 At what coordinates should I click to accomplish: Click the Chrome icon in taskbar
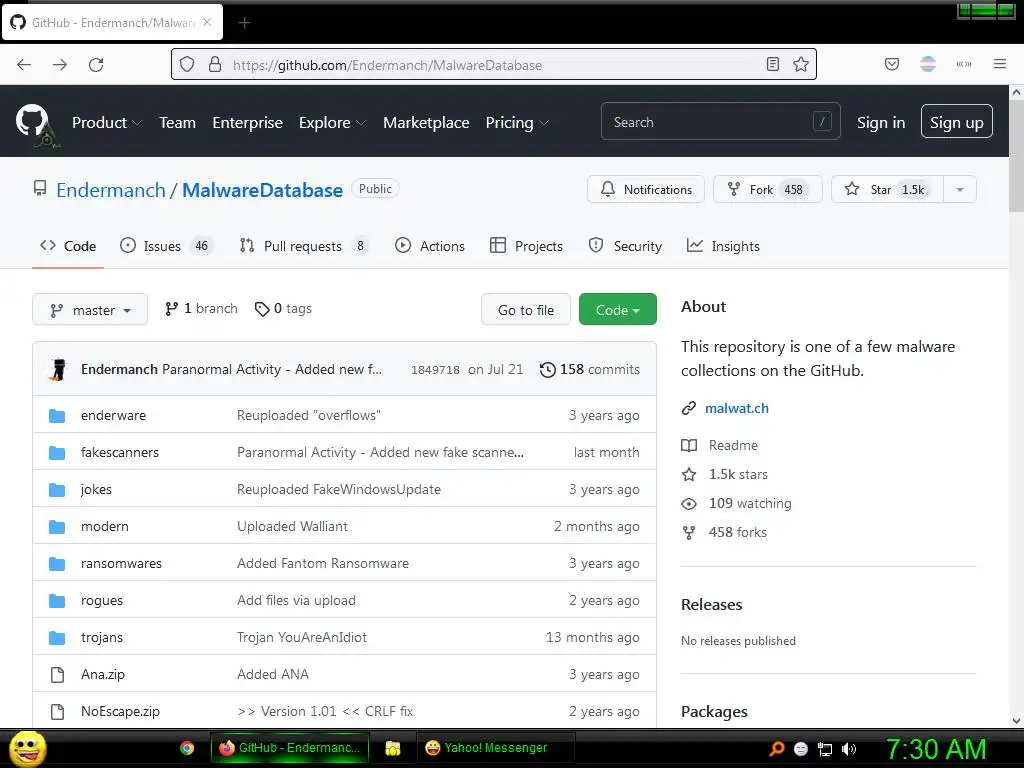(x=187, y=748)
